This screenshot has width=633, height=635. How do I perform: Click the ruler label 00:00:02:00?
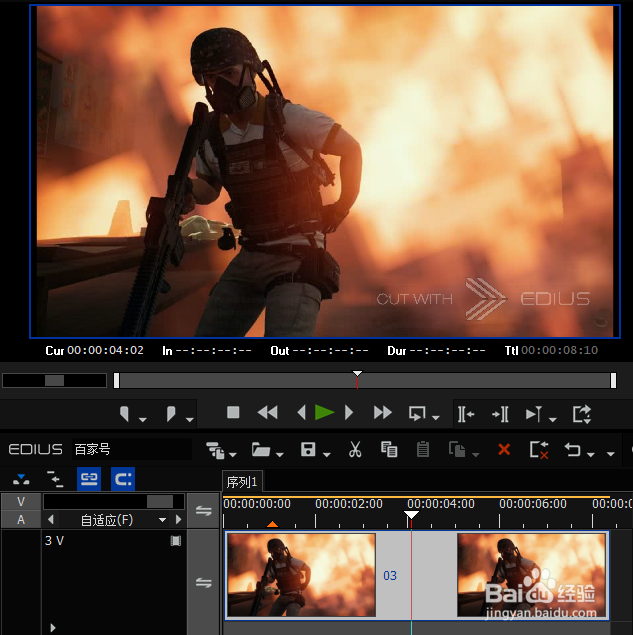pos(349,504)
